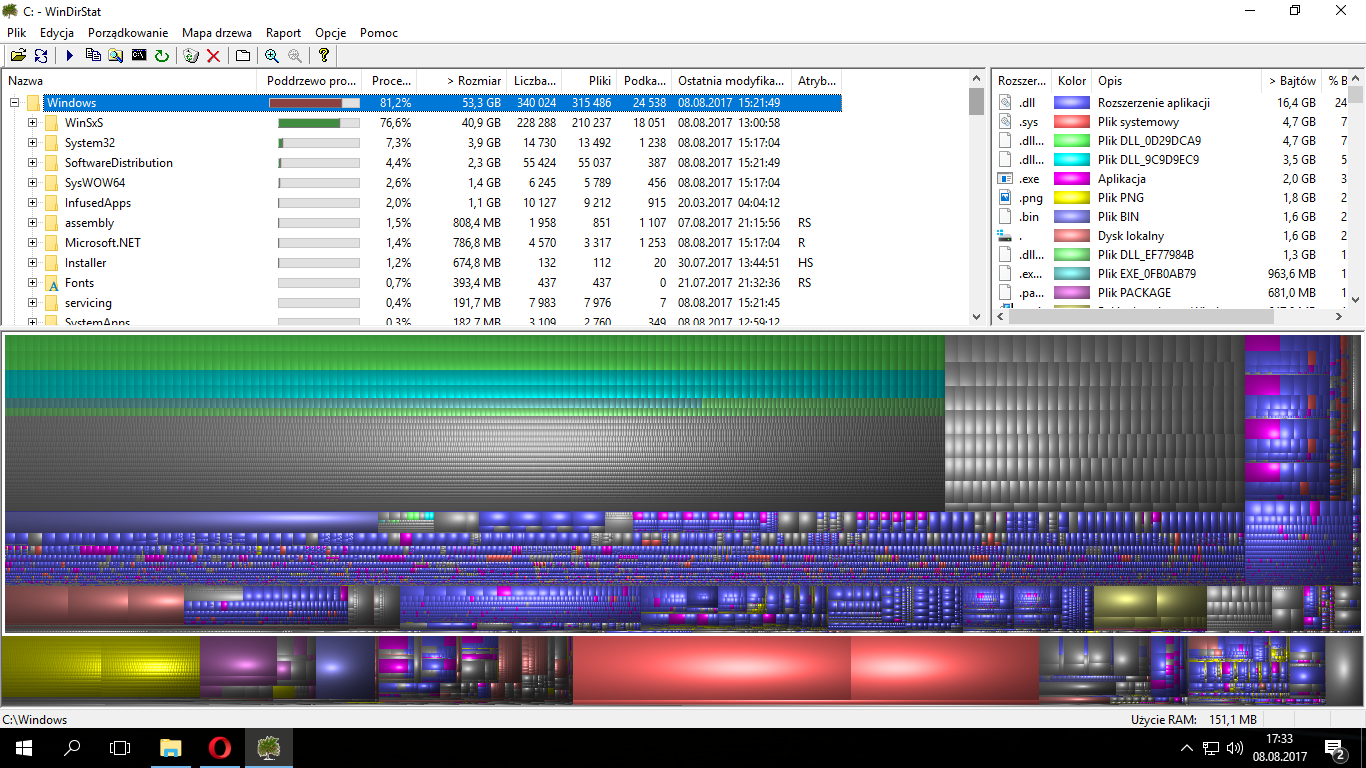Image resolution: width=1366 pixels, height=768 pixels.
Task: Expand the assembly folder node
Action: tap(32, 223)
